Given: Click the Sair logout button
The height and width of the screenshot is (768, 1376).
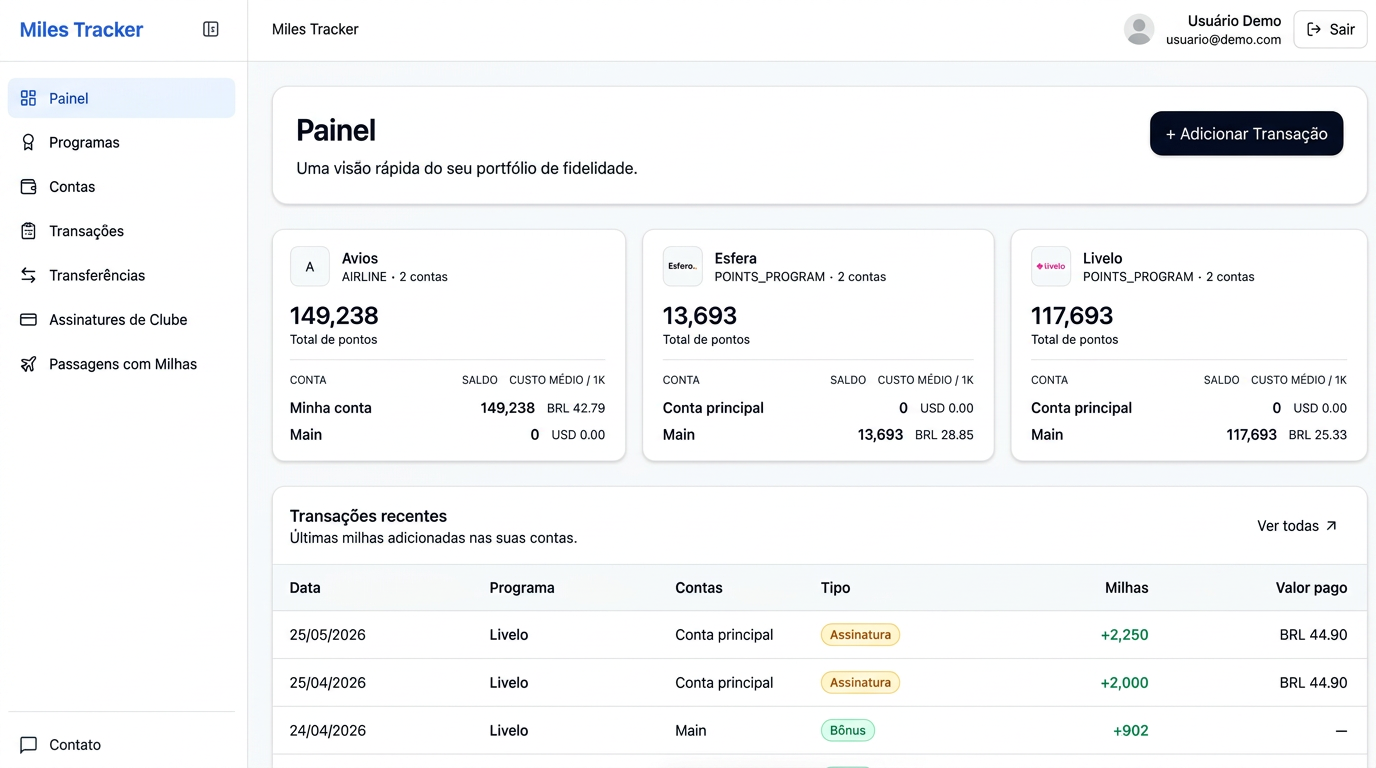Looking at the screenshot, I should (x=1330, y=29).
